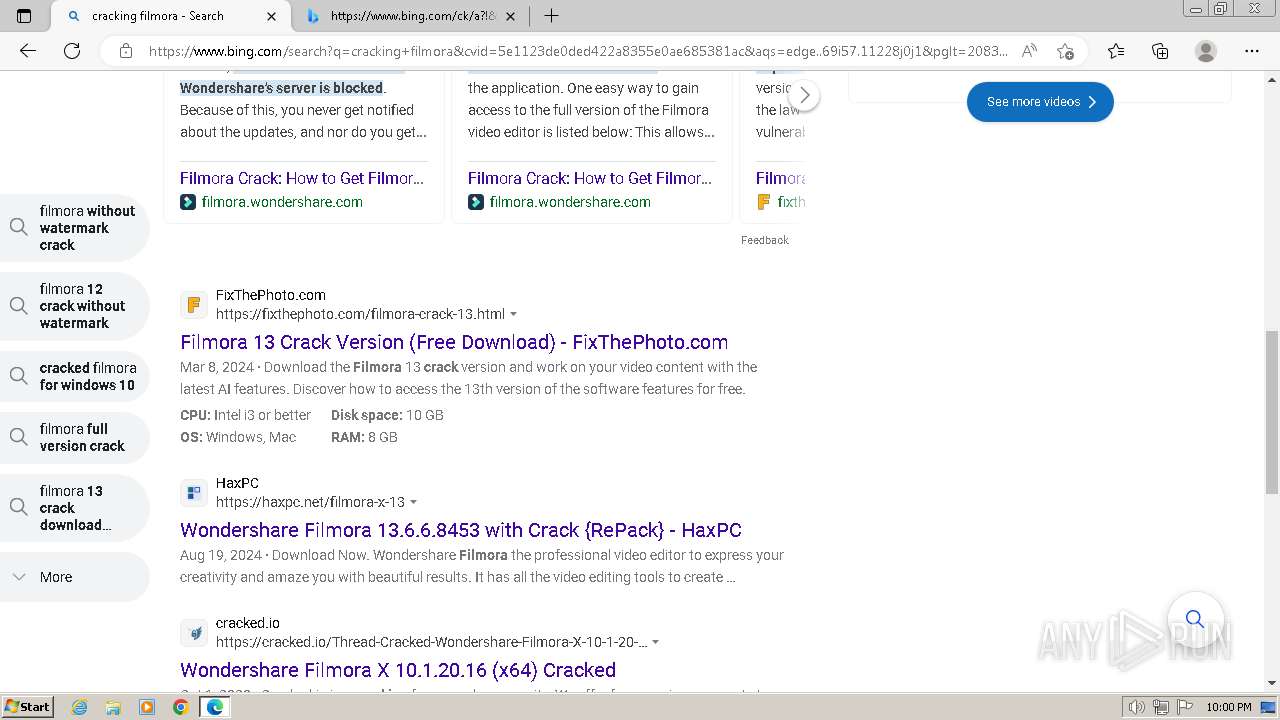The width and height of the screenshot is (1280, 720).
Task: Click the cracked.io site favicon icon
Action: point(194,633)
